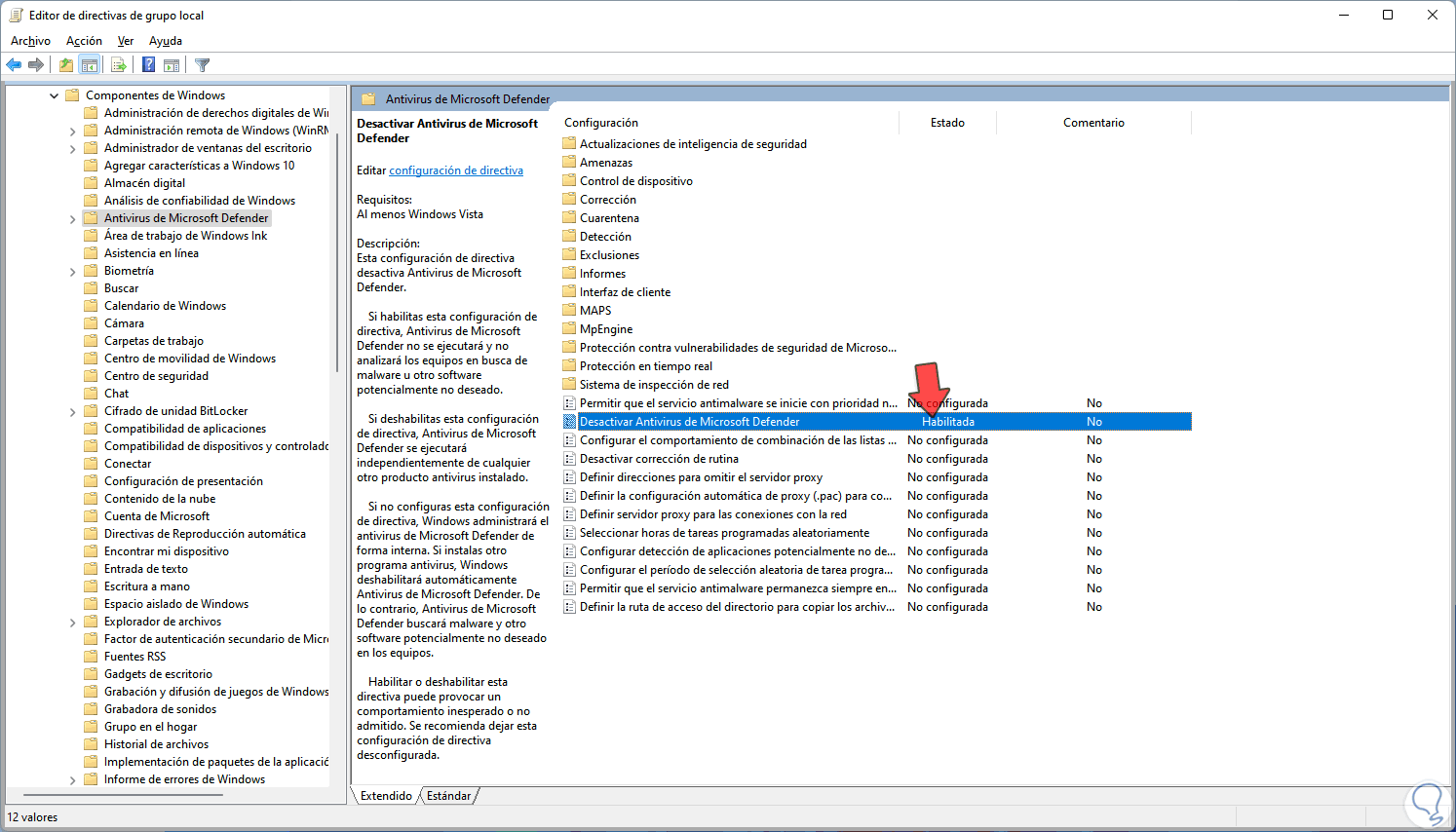Select Grupo en el hogar in the tree
The height and width of the screenshot is (832, 1456).
[150, 727]
